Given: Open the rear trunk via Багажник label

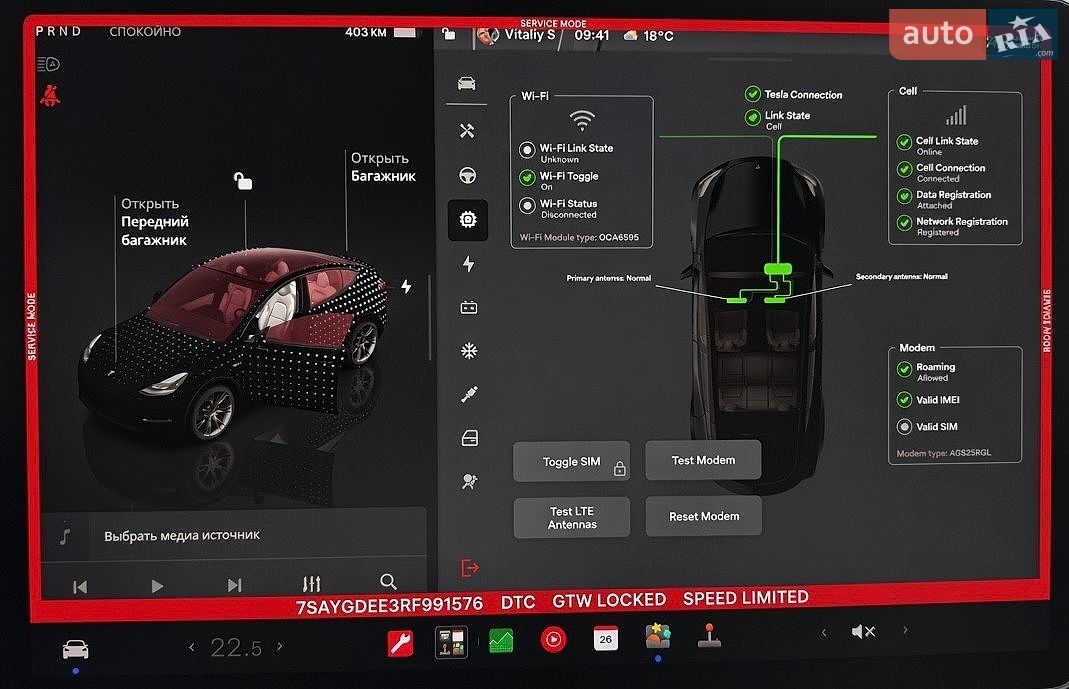Looking at the screenshot, I should [x=383, y=167].
